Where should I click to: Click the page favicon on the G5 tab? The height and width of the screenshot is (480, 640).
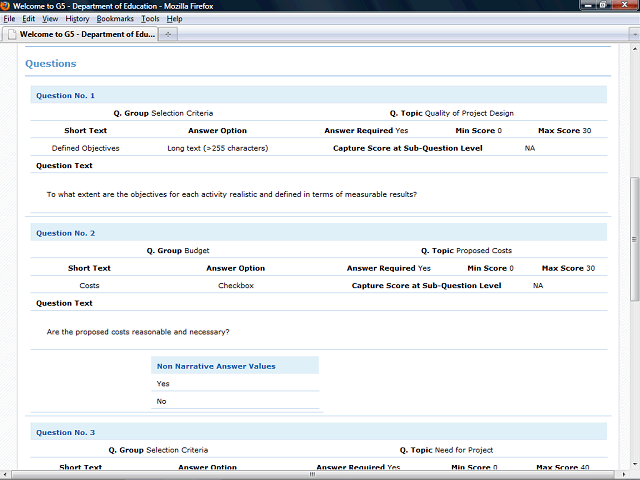(11, 34)
